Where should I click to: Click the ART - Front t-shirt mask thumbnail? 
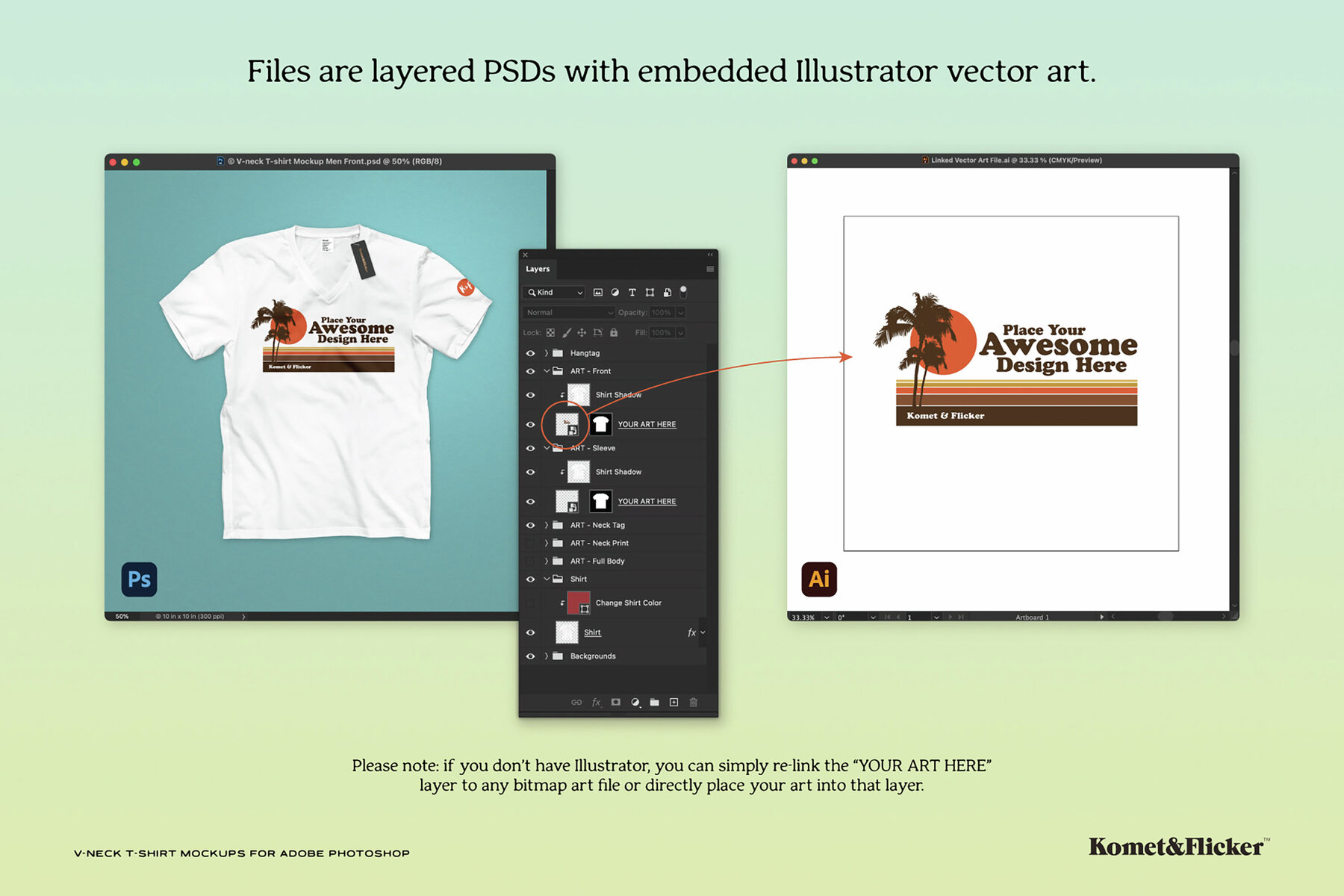click(x=600, y=424)
